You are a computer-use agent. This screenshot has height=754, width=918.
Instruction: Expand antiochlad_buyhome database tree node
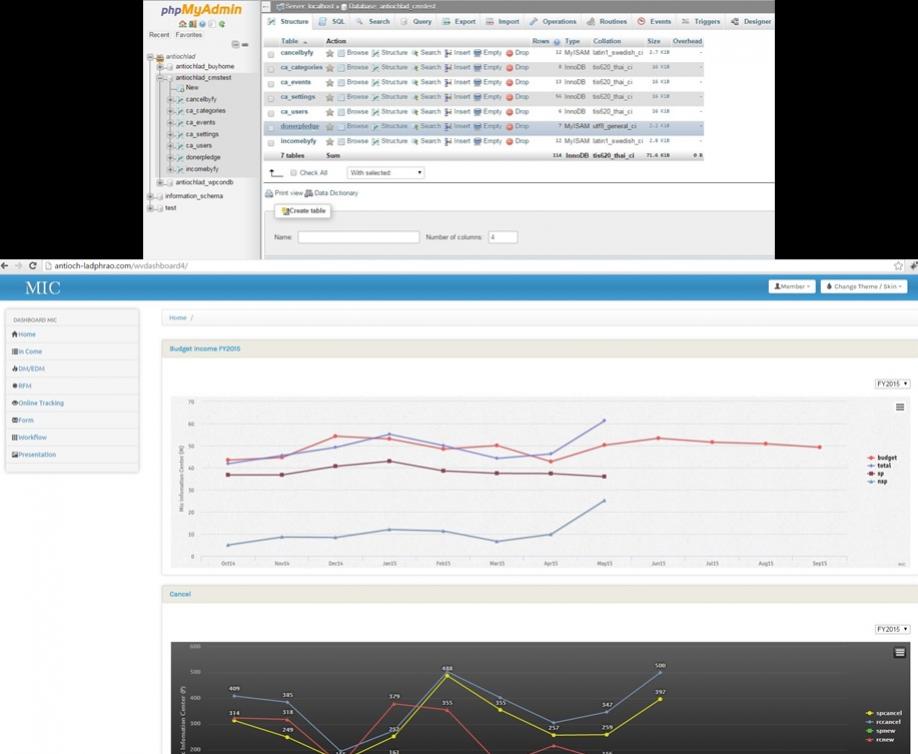point(160,67)
